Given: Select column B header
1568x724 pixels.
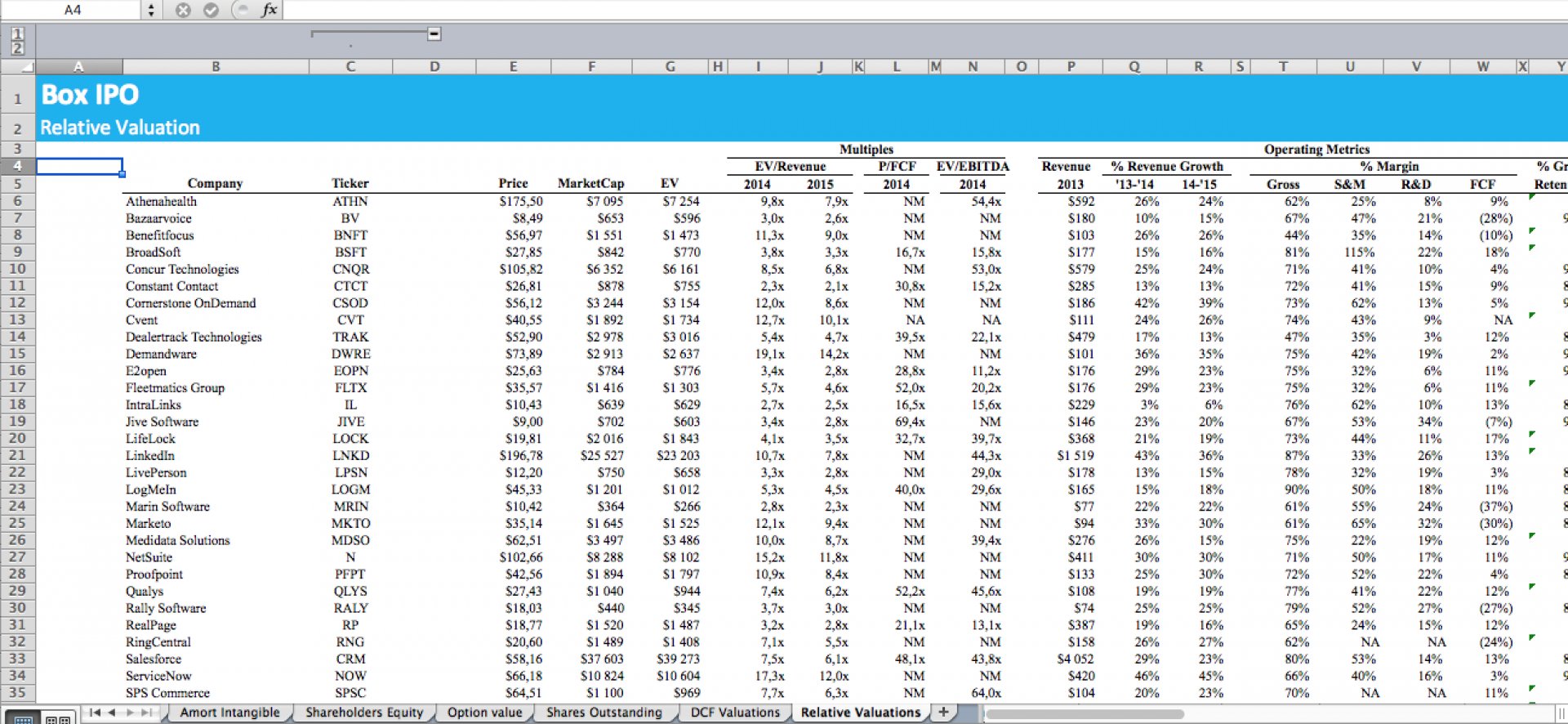Looking at the screenshot, I should click(216, 66).
